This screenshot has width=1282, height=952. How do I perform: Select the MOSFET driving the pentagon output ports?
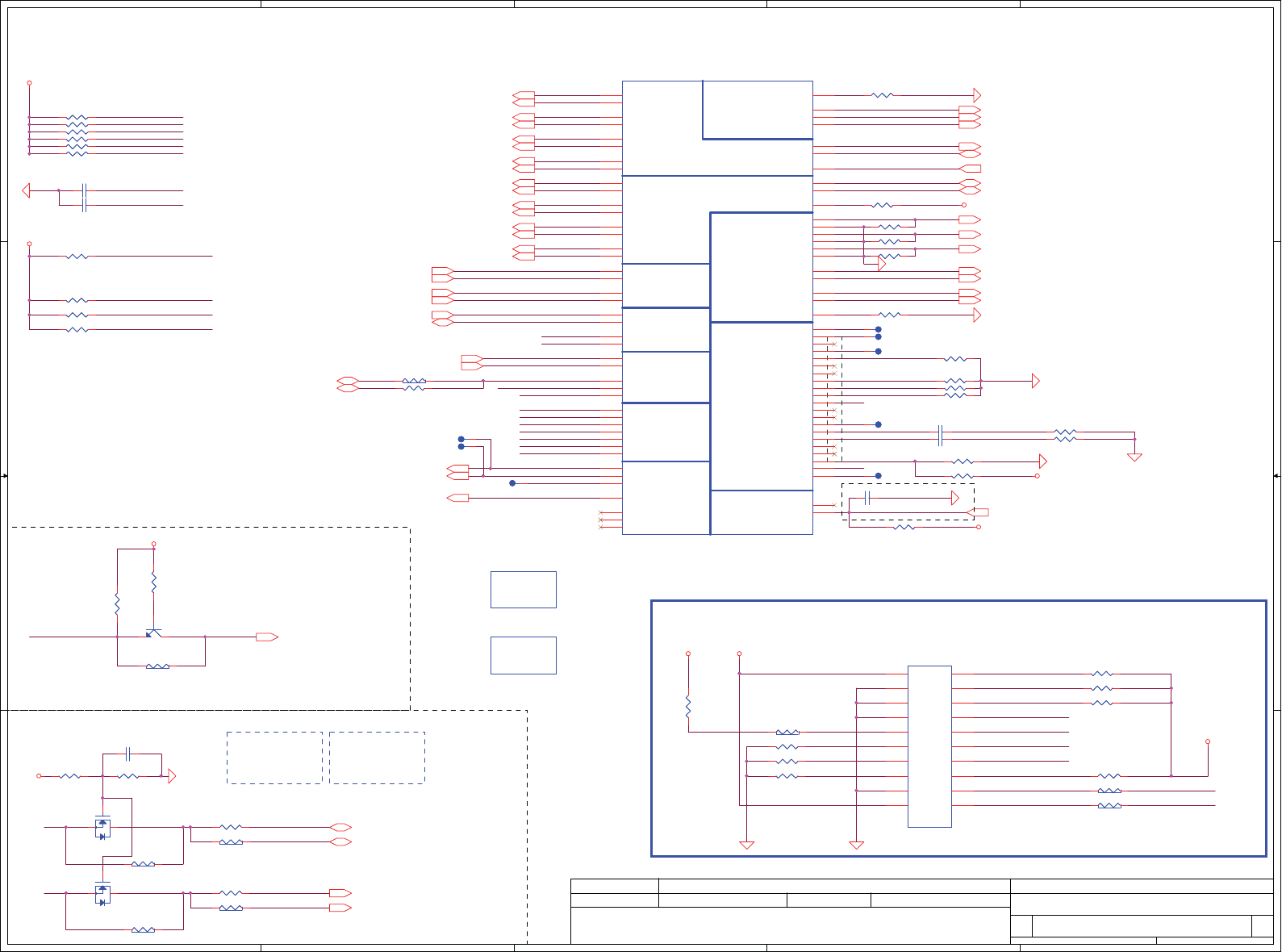tap(102, 895)
